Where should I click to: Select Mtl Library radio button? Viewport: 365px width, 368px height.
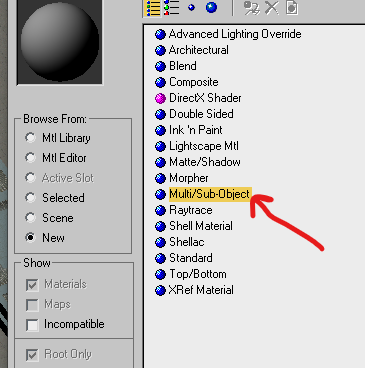[x=30, y=138]
